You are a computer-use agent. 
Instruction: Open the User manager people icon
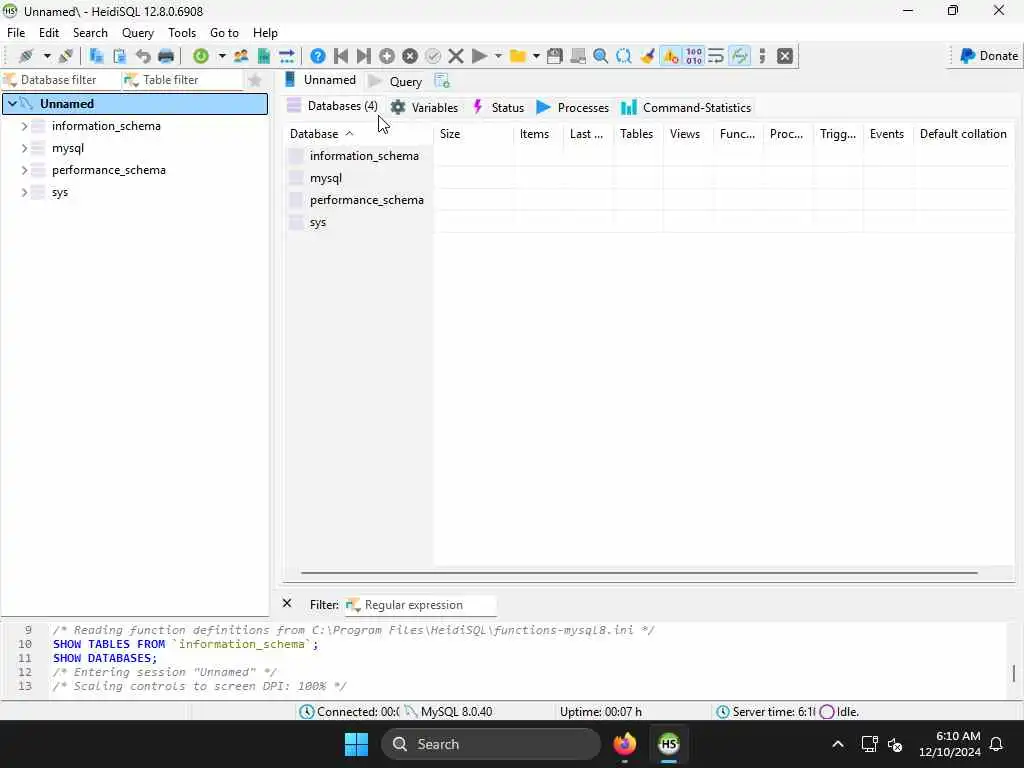pos(241,56)
